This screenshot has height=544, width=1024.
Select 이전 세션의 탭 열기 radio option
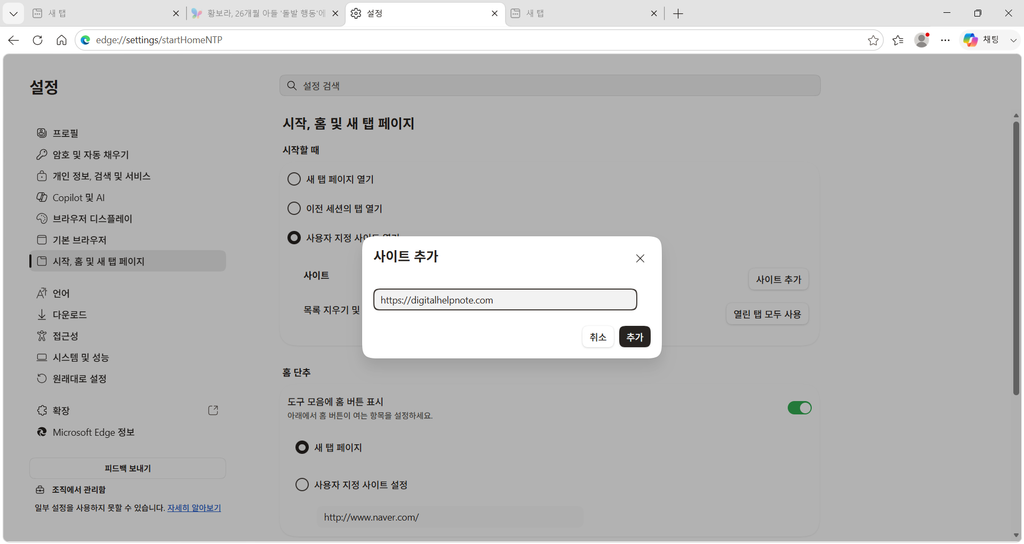tap(294, 208)
